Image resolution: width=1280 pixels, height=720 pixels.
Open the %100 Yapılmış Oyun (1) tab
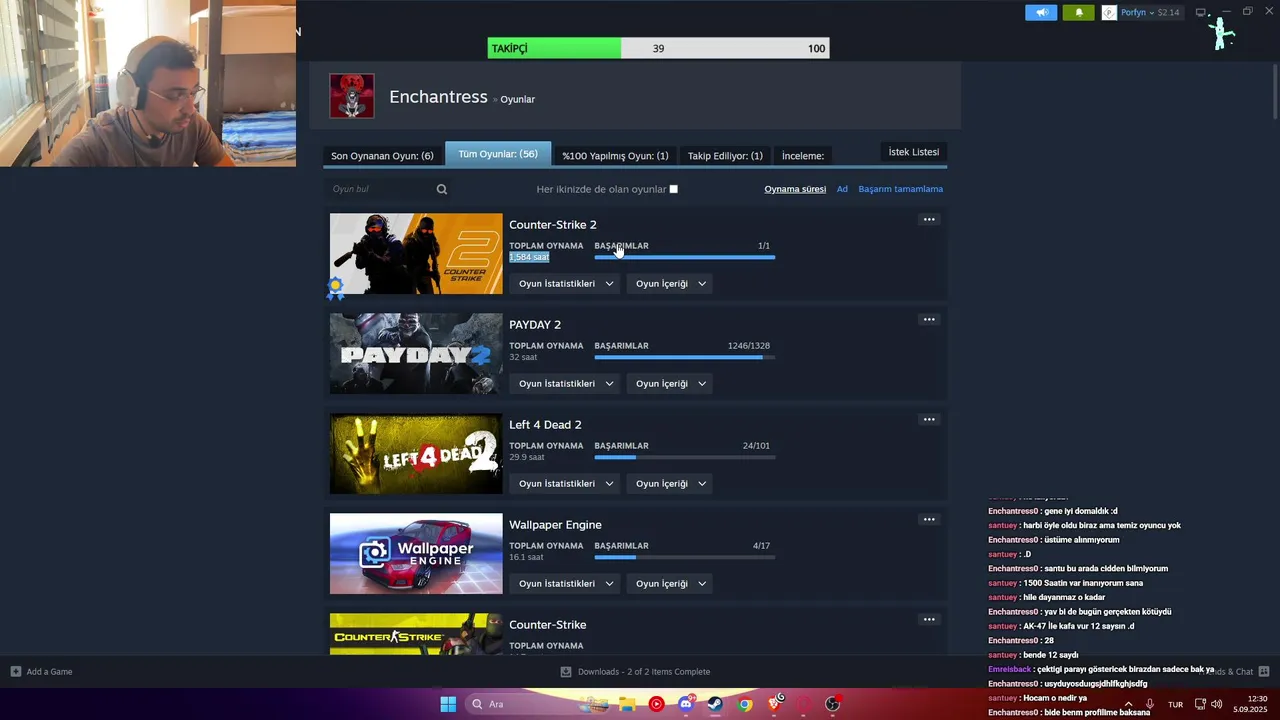pos(615,156)
